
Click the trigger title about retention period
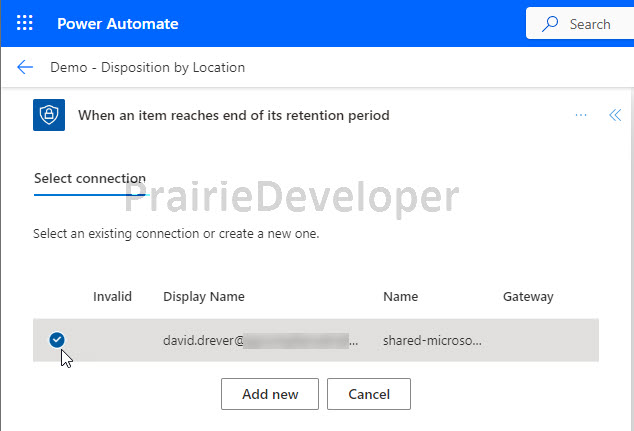click(234, 115)
